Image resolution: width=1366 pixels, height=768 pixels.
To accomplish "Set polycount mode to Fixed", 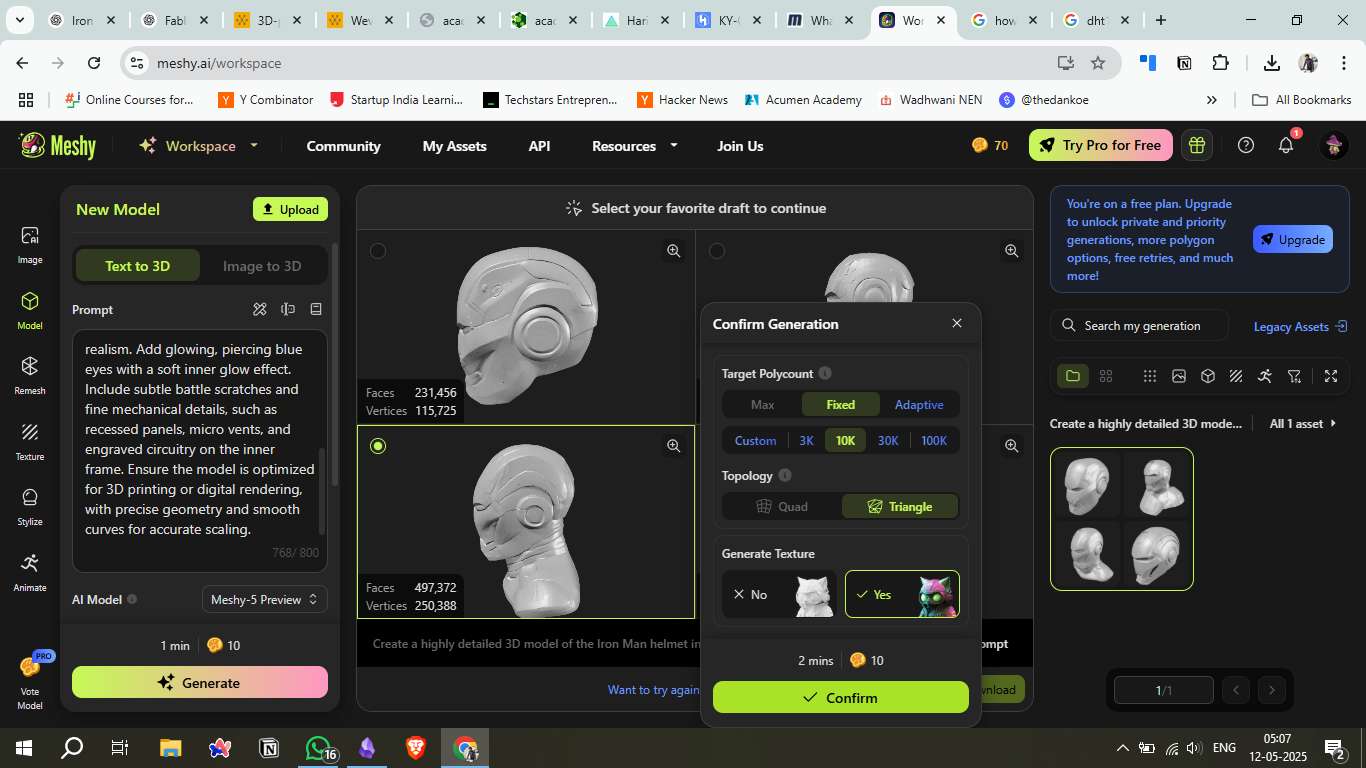I will (x=841, y=404).
